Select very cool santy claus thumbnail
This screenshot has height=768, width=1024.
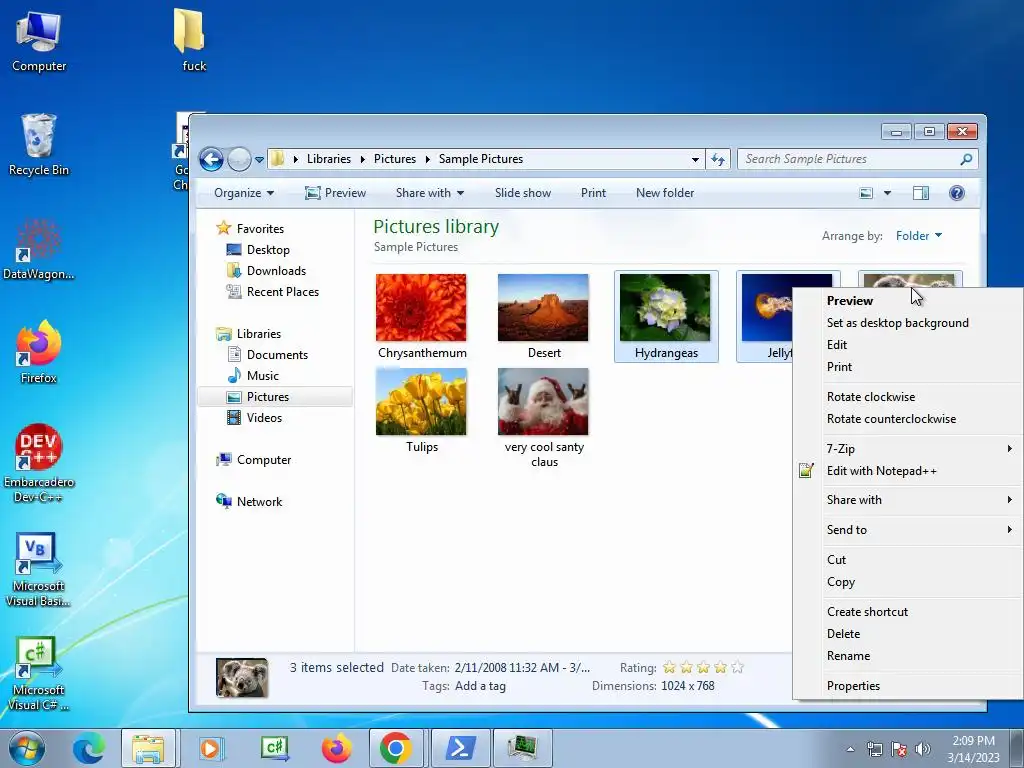point(543,402)
